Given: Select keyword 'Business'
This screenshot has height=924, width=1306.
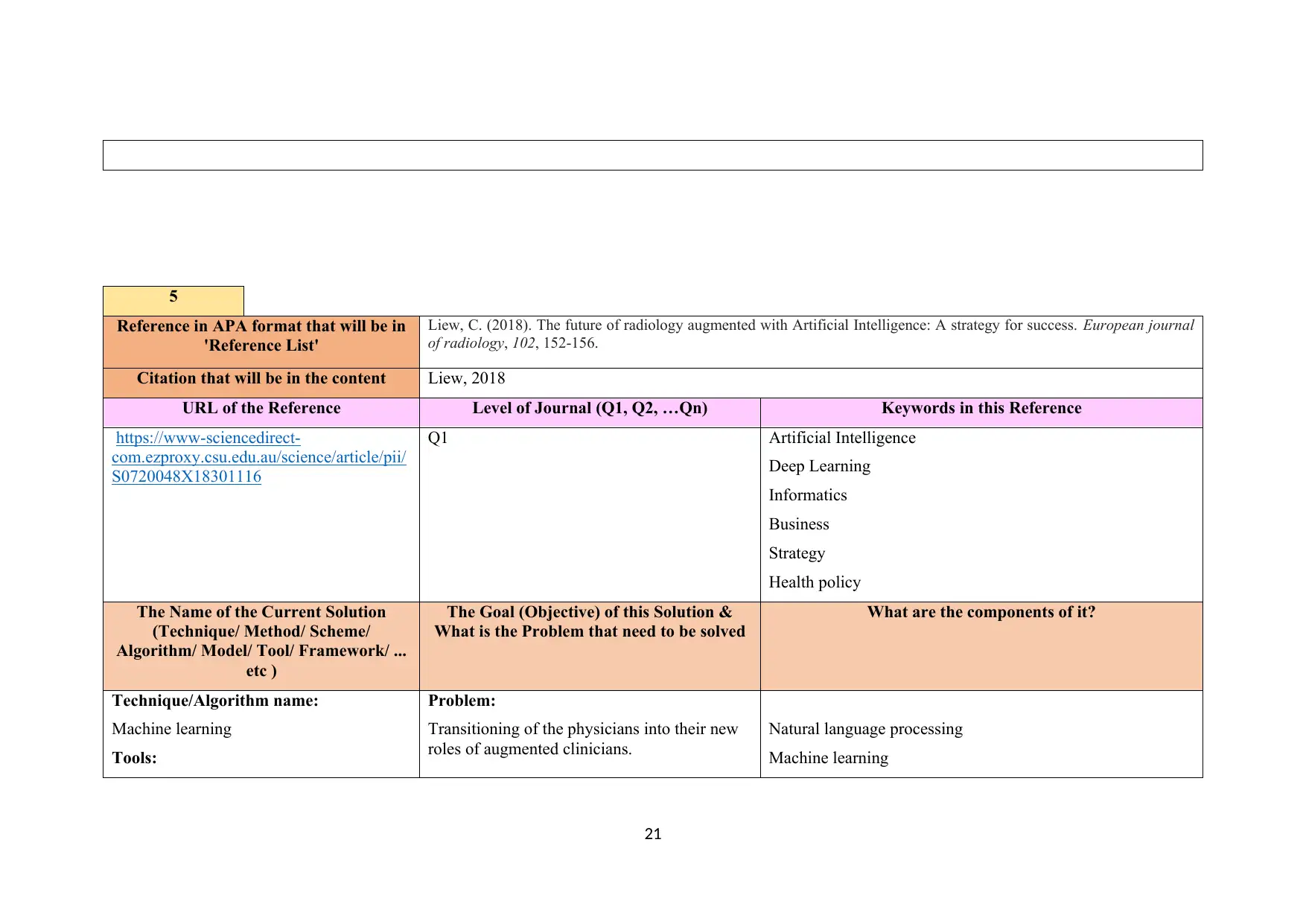Looking at the screenshot, I should [799, 524].
